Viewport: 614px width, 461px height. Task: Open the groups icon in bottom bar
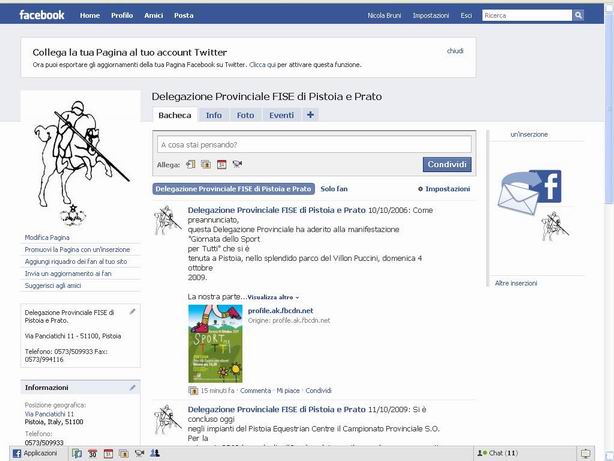(155, 453)
